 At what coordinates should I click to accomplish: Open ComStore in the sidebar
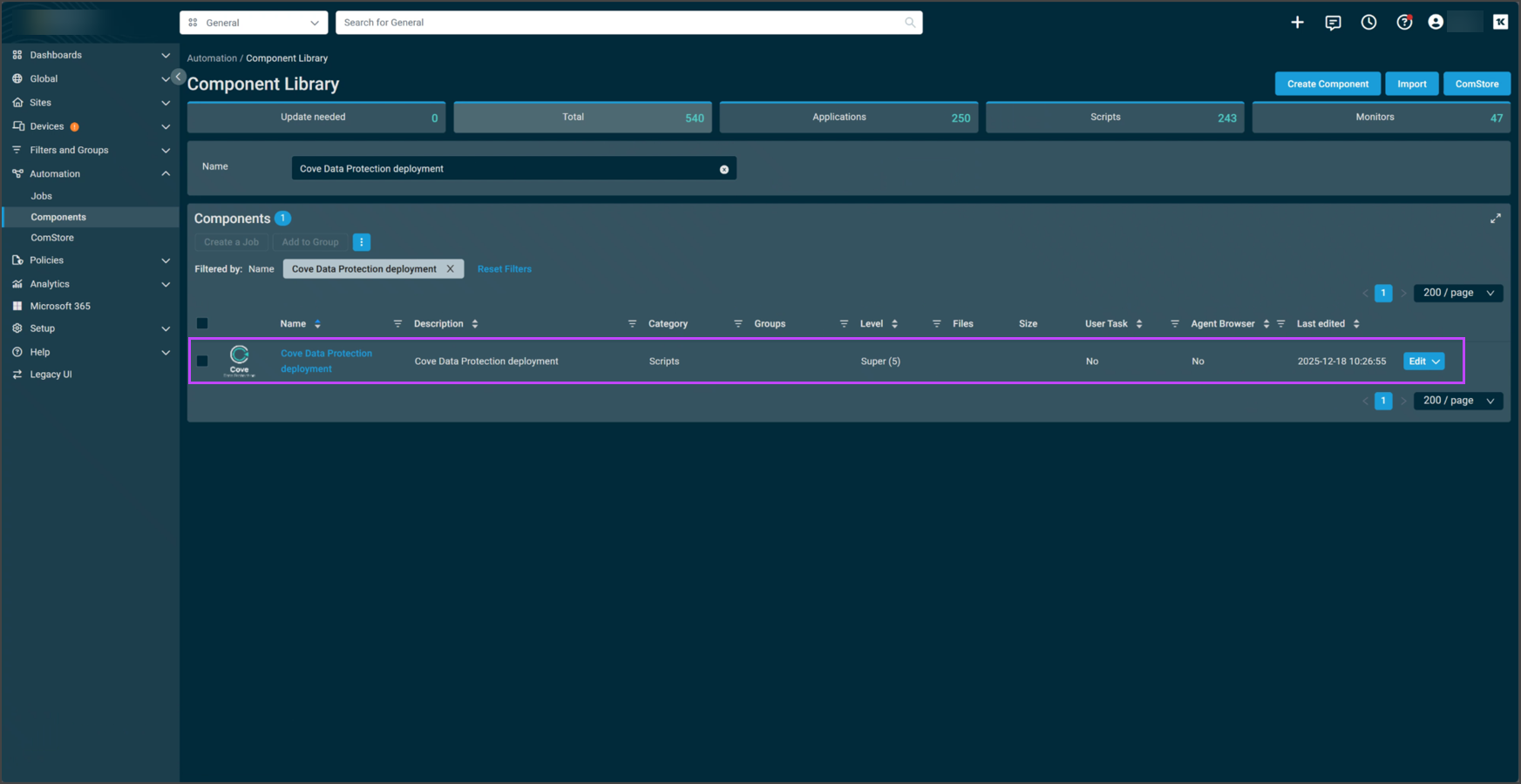coord(52,238)
